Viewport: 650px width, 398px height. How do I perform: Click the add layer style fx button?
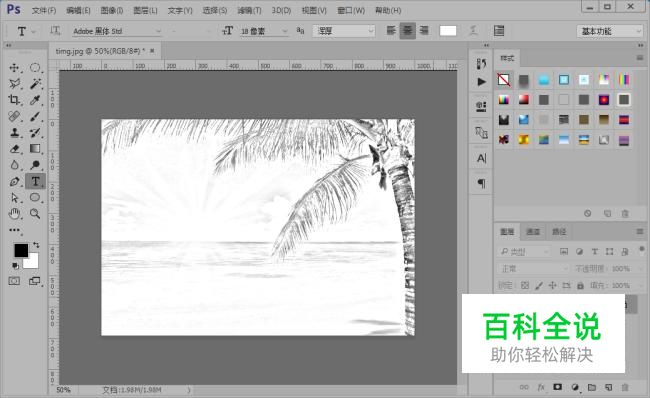[541, 387]
